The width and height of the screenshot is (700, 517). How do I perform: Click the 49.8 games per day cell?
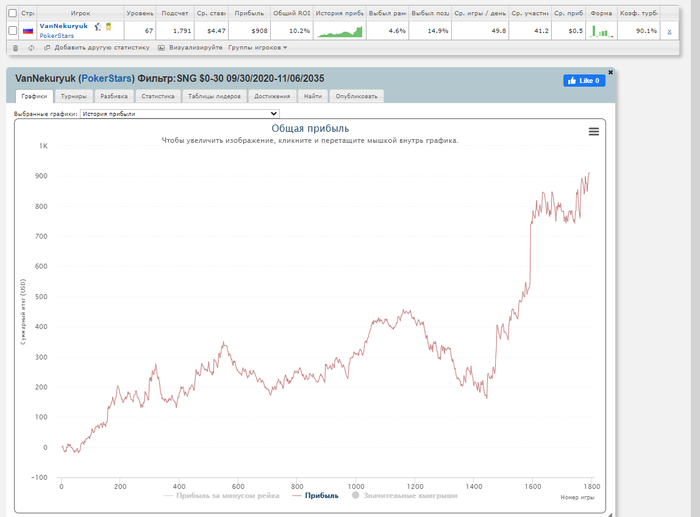(480, 31)
